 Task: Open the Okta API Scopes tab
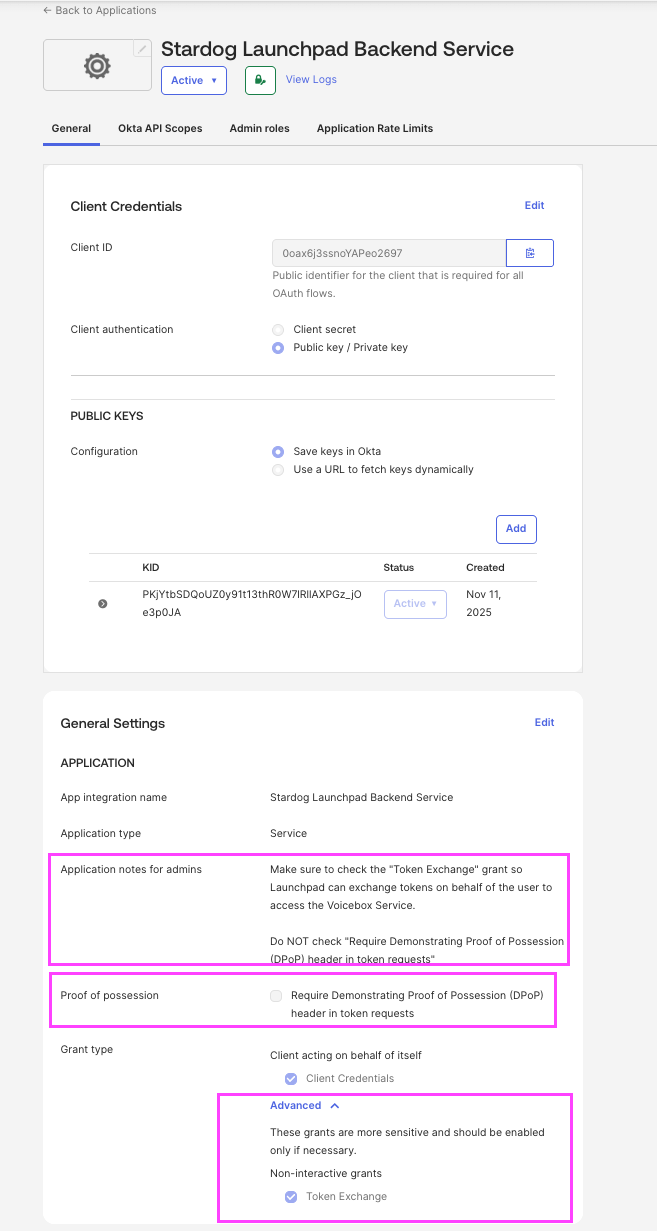click(x=160, y=128)
